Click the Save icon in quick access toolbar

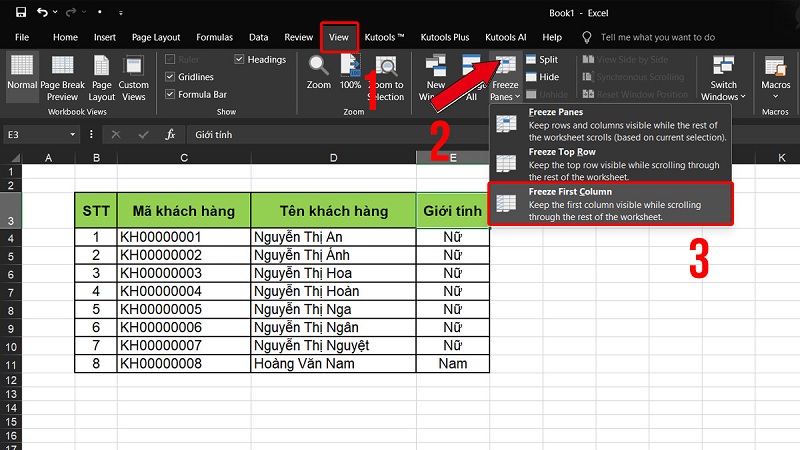(x=21, y=12)
